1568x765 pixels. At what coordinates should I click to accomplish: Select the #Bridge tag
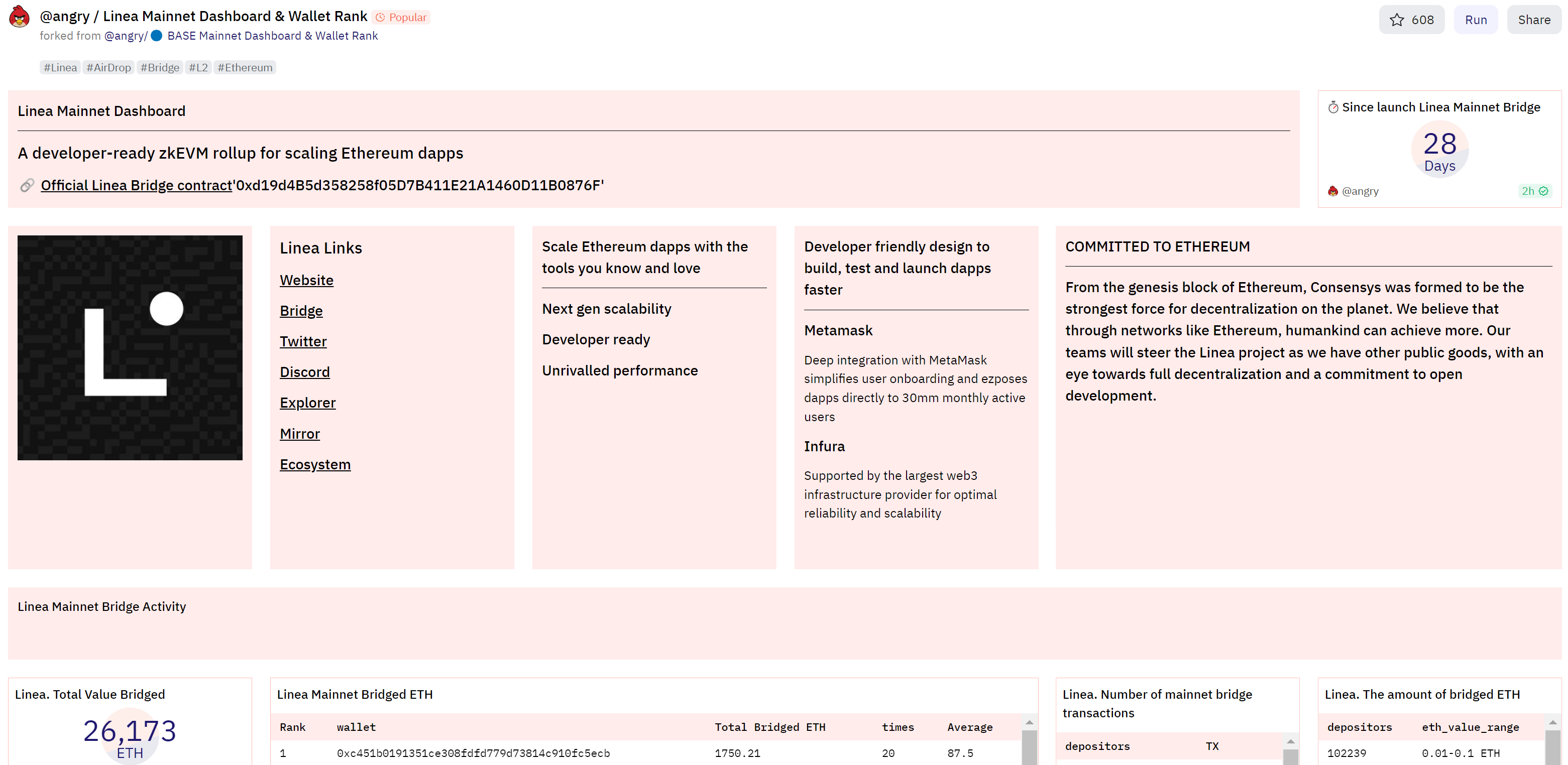[x=160, y=68]
